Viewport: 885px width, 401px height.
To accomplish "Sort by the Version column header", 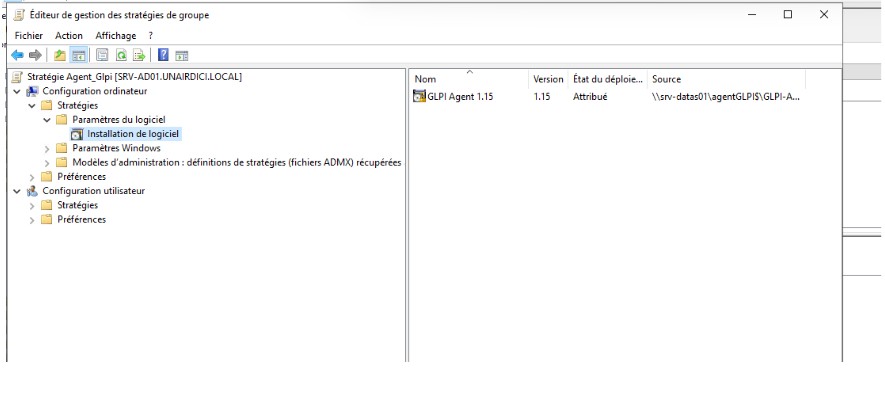I will click(549, 79).
